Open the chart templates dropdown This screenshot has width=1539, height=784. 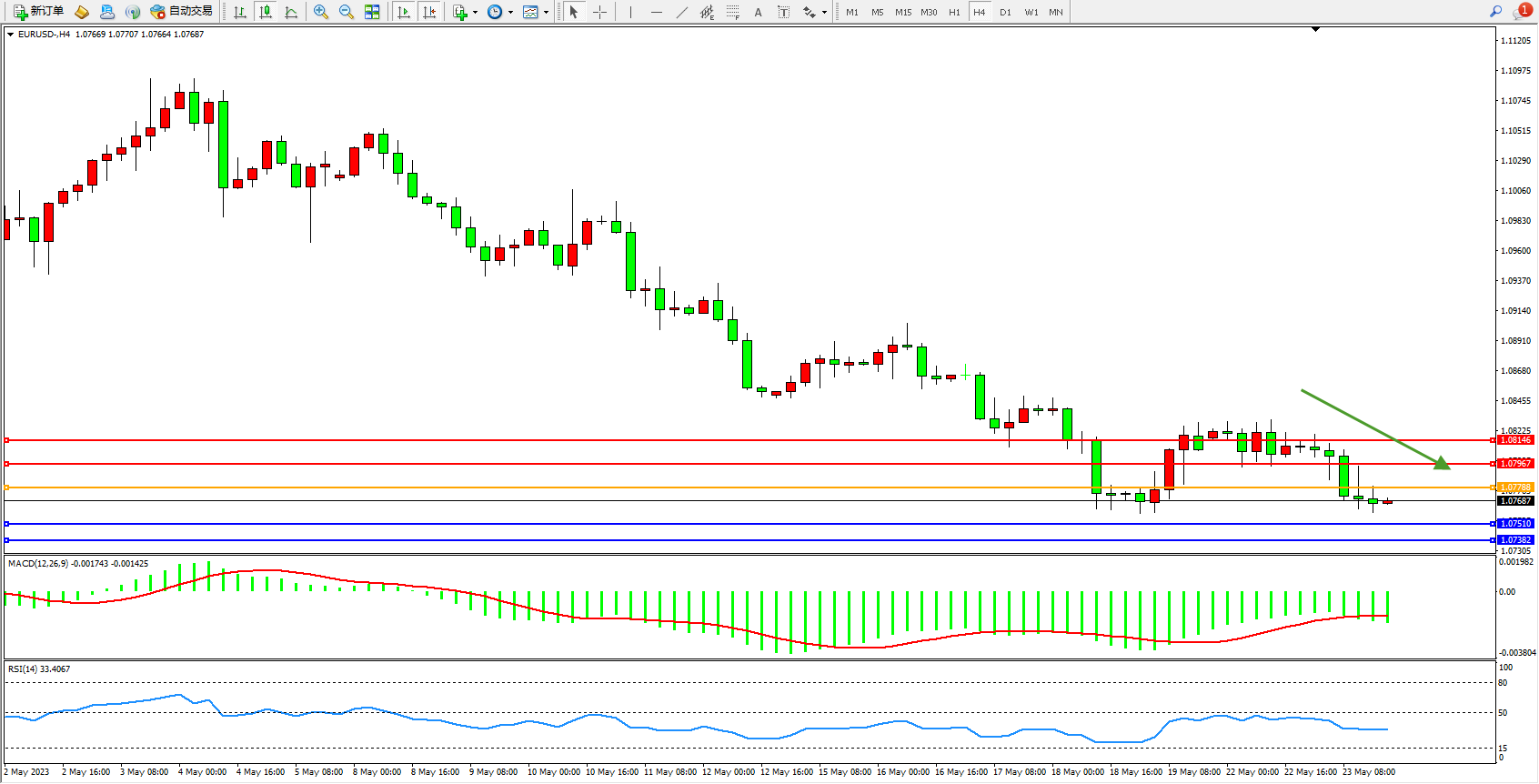546,13
